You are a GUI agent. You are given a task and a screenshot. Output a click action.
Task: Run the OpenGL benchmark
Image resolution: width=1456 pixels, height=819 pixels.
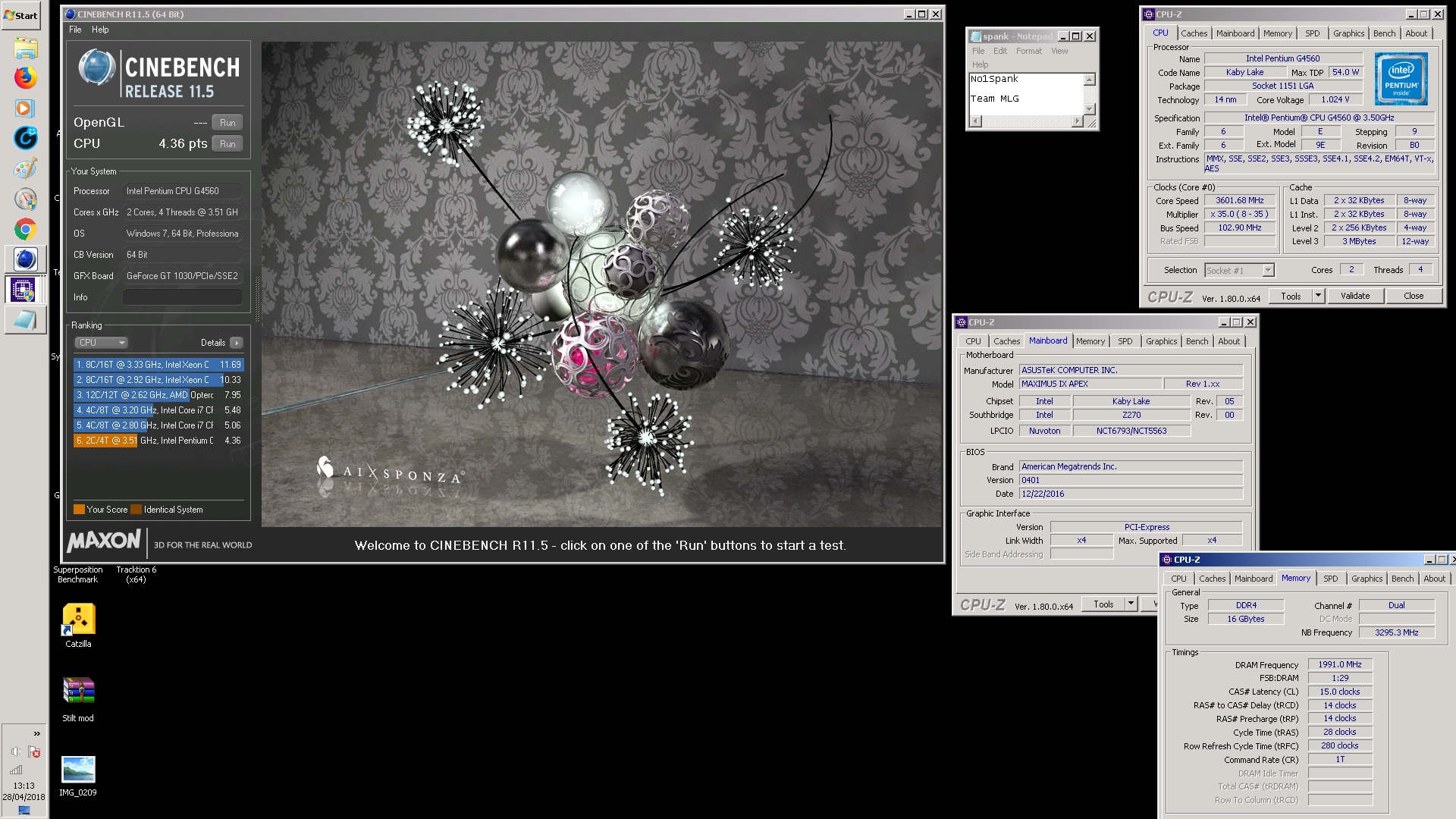[x=227, y=122]
